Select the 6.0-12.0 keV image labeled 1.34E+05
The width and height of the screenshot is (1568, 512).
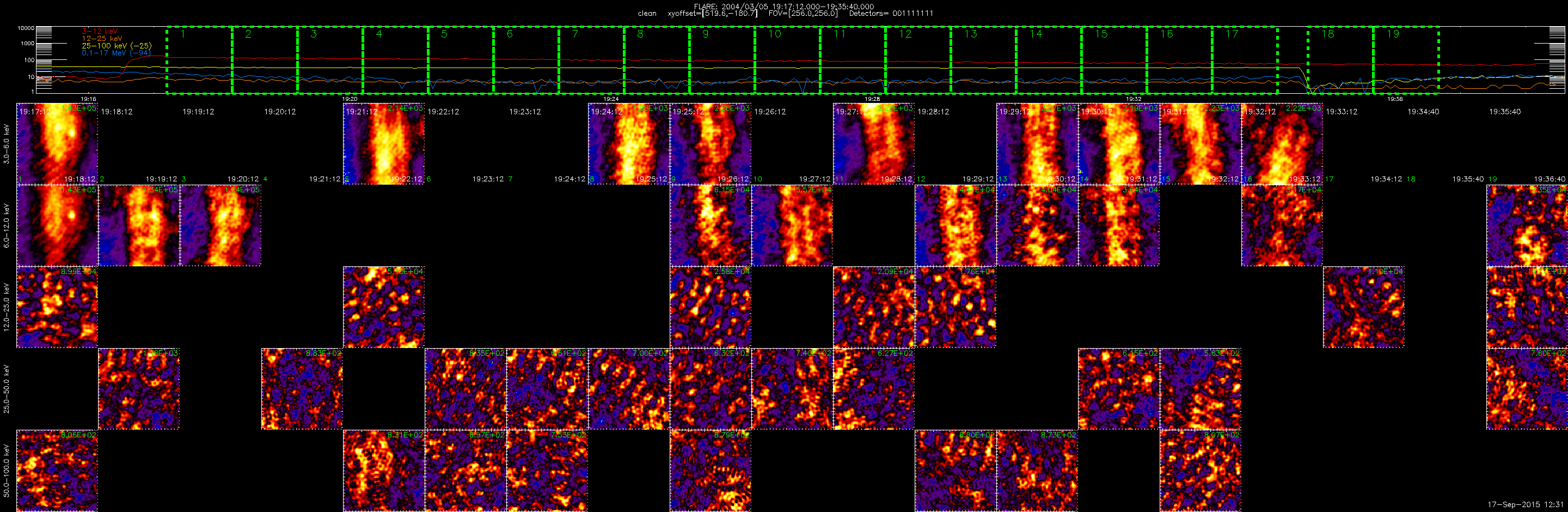click(x=139, y=225)
